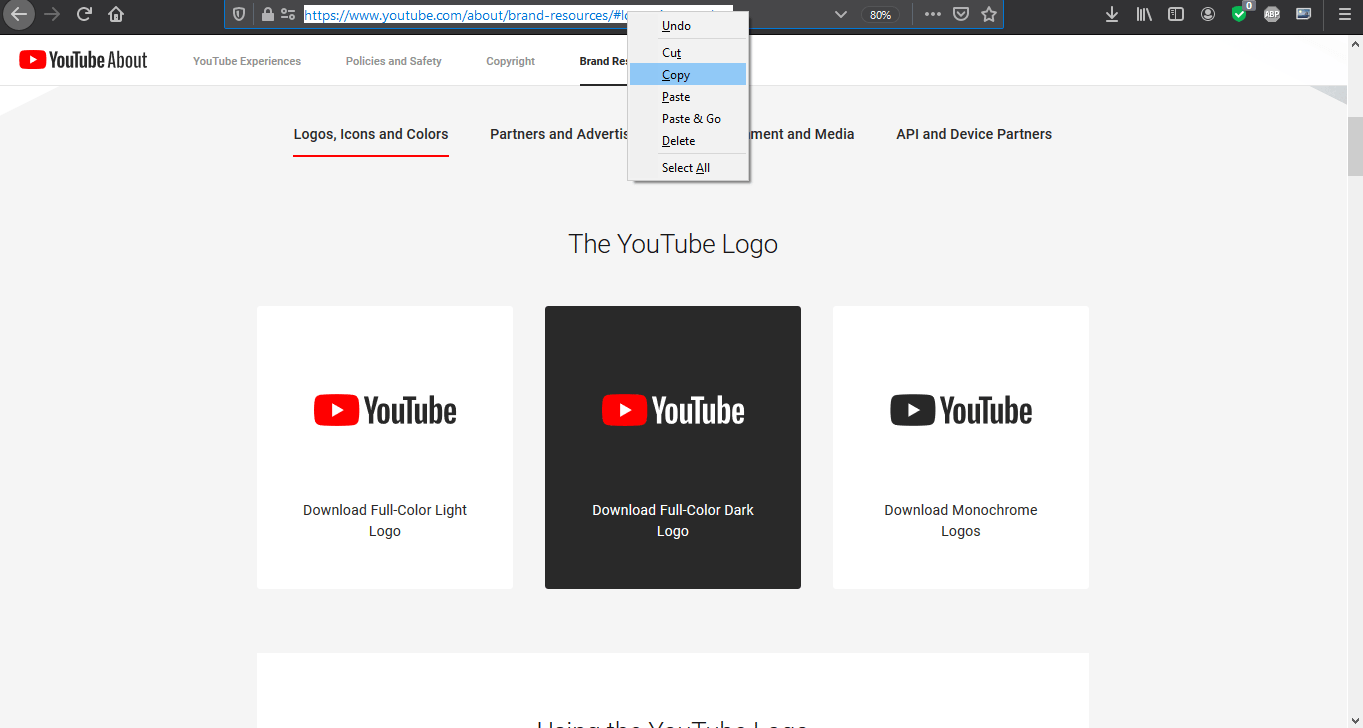
Task: Go back with the browser Back arrow
Action: tap(19, 14)
